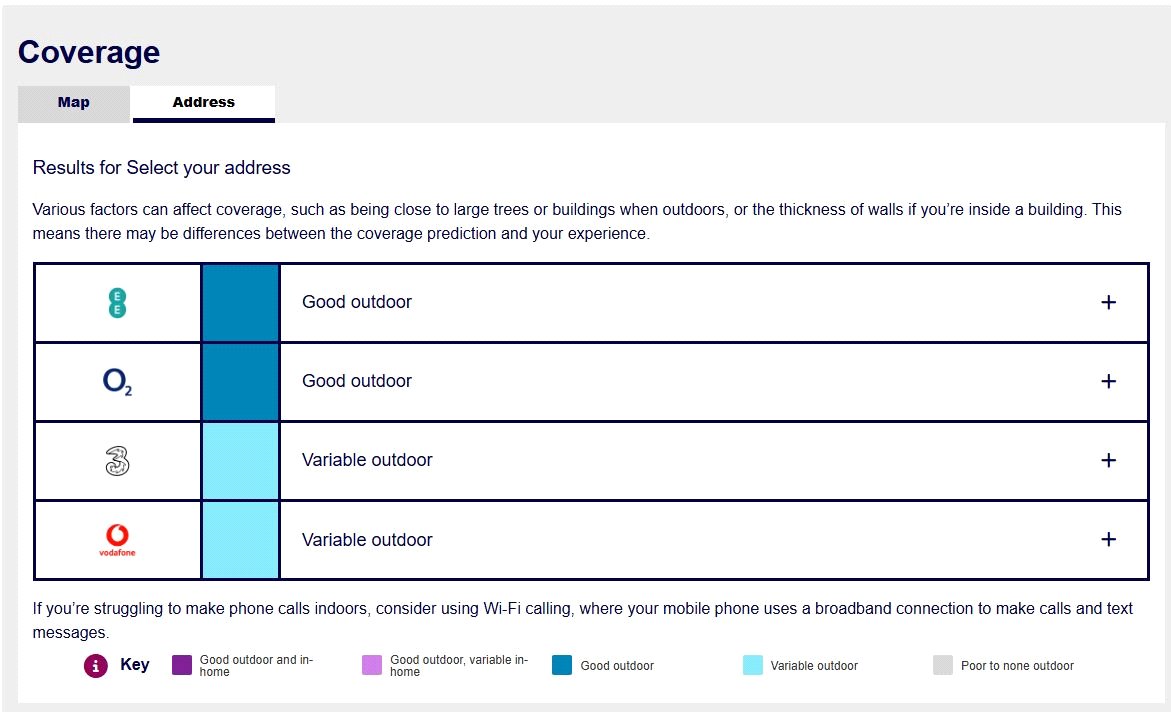Viewport: 1171px width, 712px height.
Task: Expand the O2 coverage details
Action: (x=1108, y=381)
